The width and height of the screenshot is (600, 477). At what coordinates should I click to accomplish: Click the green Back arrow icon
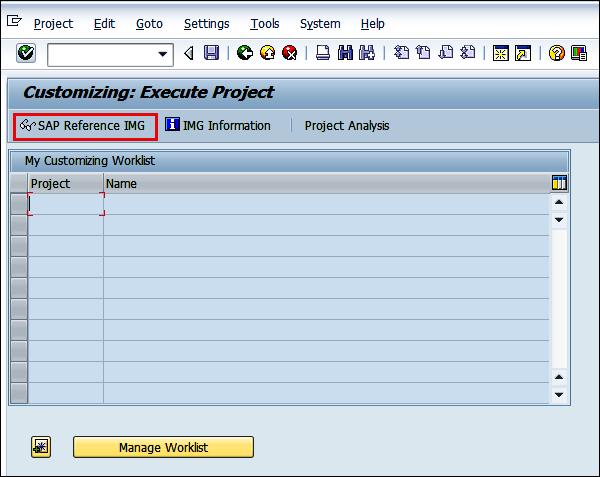245,53
